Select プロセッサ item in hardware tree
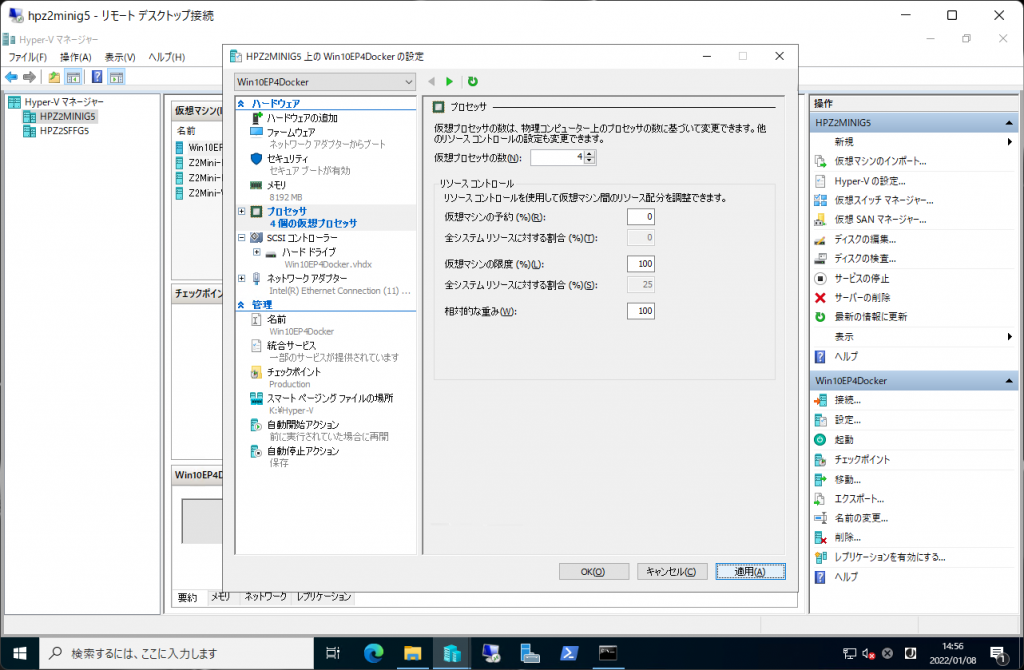 pos(286,212)
